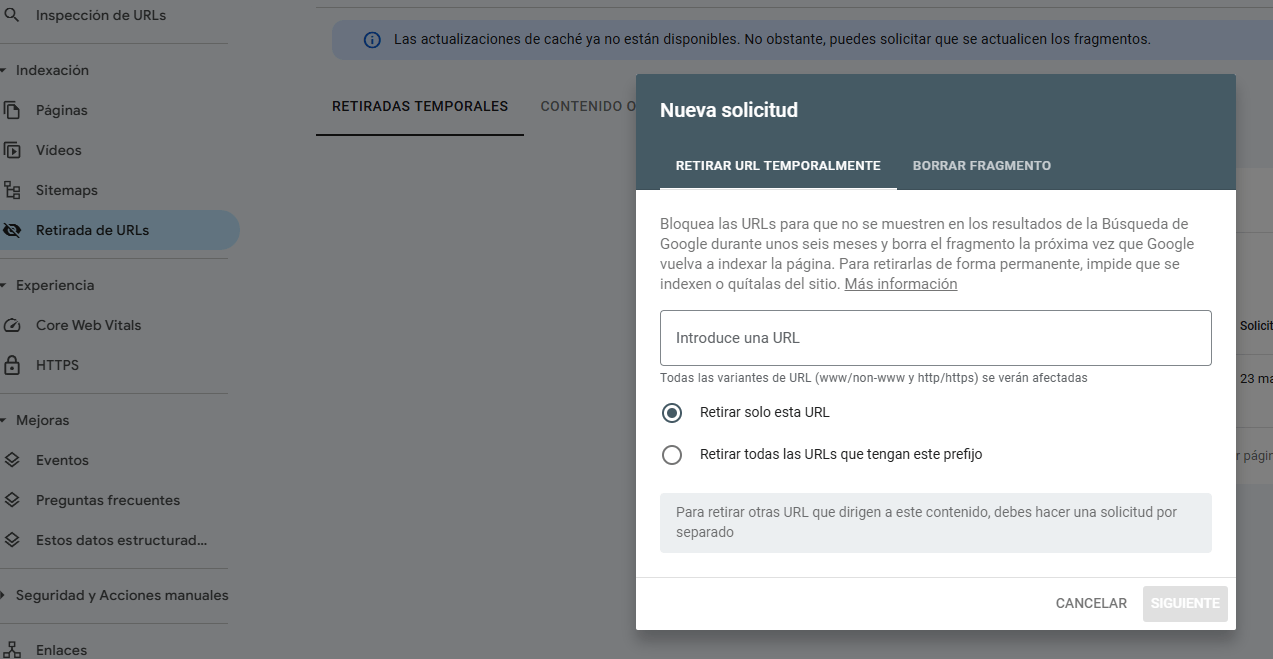Click the Preguntas frecuentes icon
Image resolution: width=1273 pixels, height=659 pixels.
(x=18, y=500)
